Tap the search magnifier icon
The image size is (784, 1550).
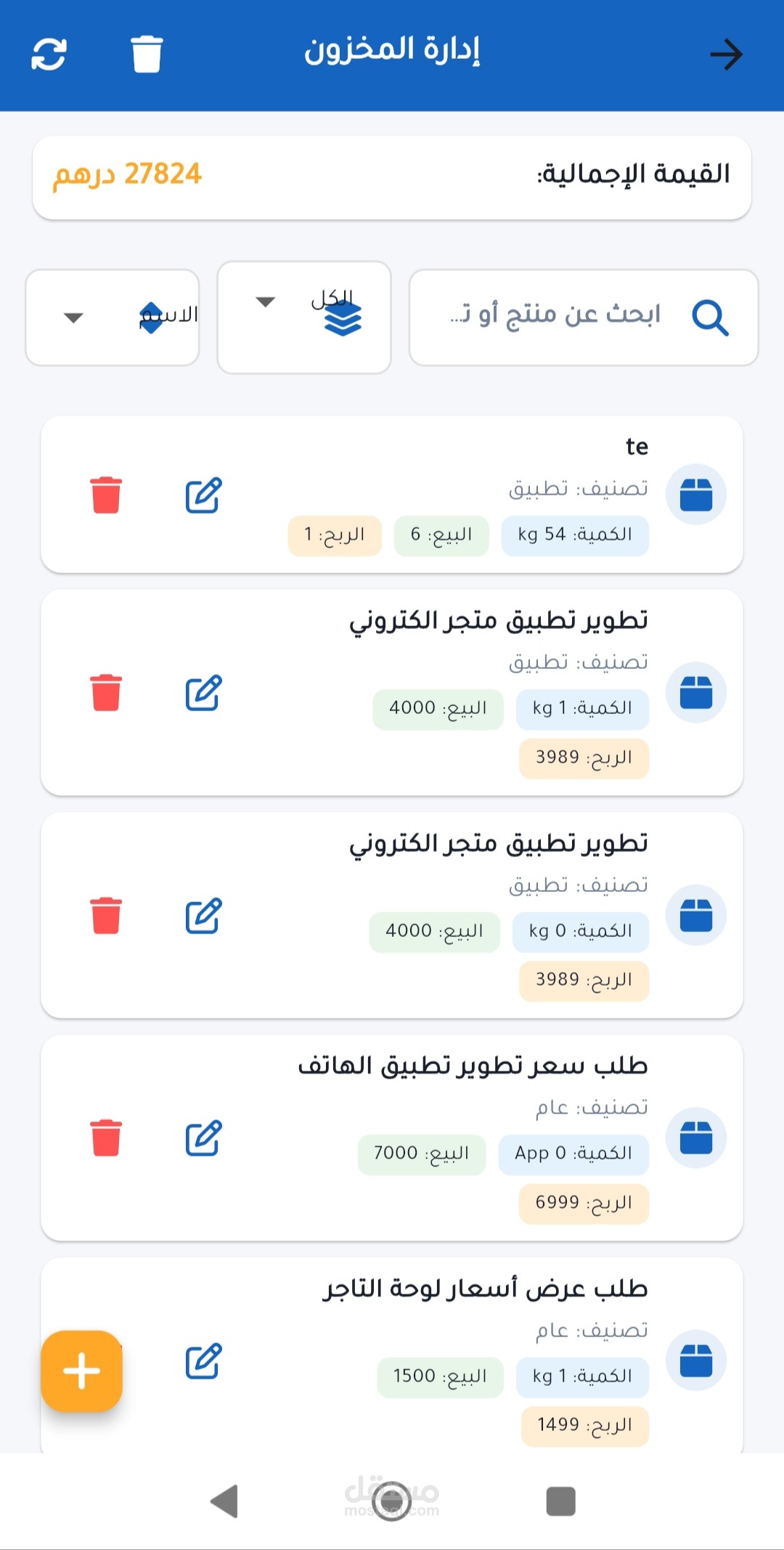tap(709, 317)
